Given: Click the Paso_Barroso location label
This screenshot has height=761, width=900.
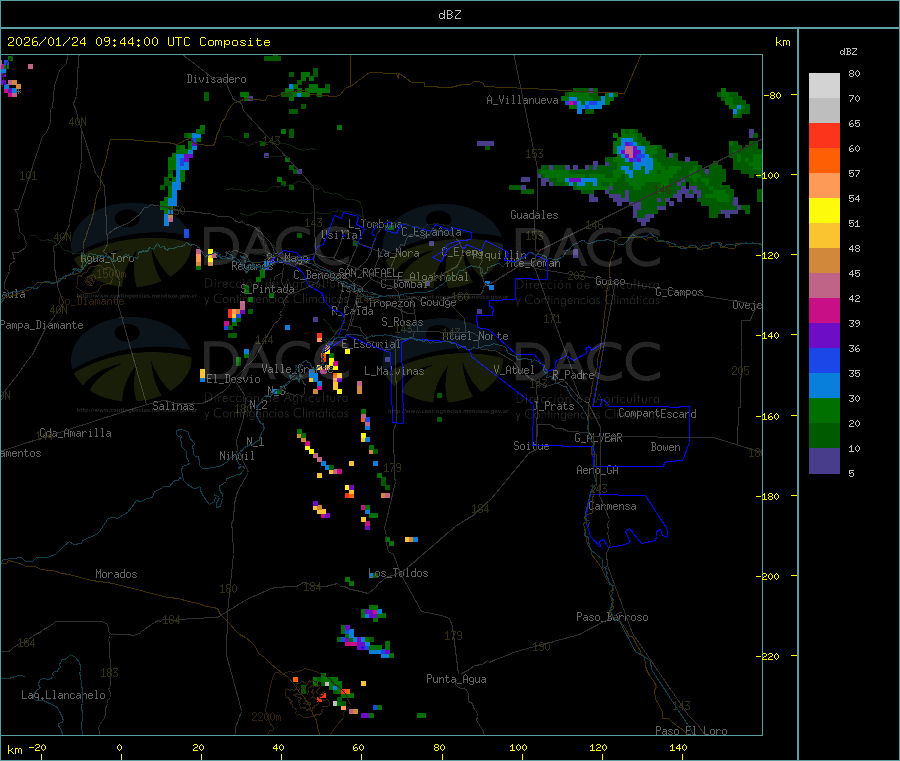Looking at the screenshot, I should (x=612, y=617).
